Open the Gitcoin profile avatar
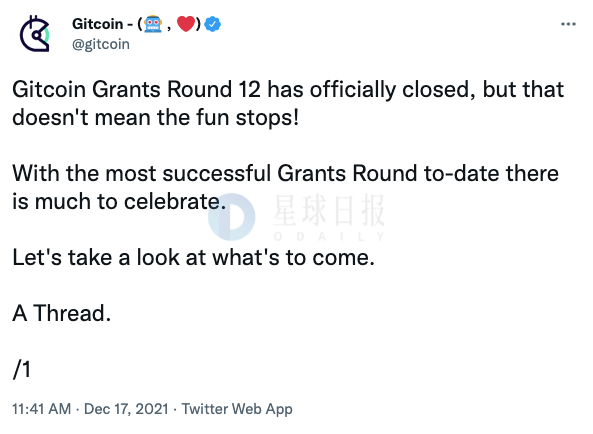 (x=36, y=35)
